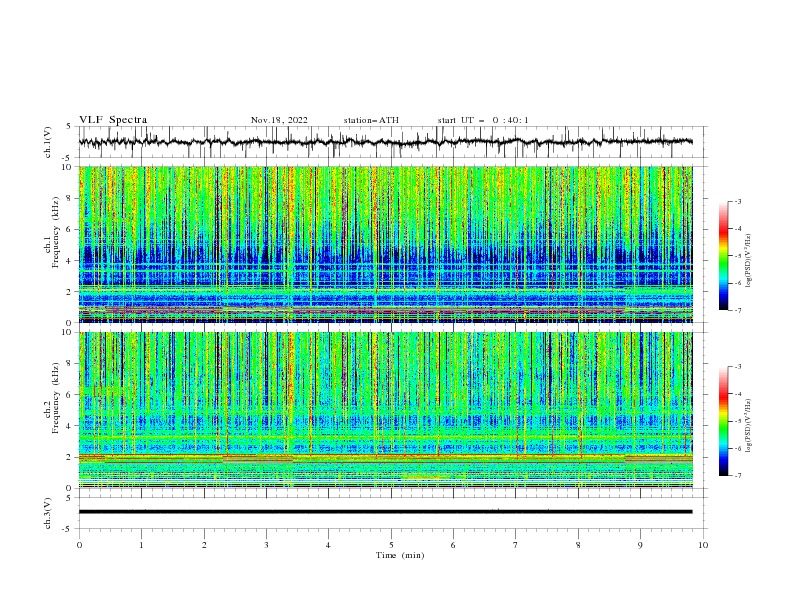792x612 pixels.
Task: Click the "ch.1(V)" waveform axis label
Action: [48, 142]
